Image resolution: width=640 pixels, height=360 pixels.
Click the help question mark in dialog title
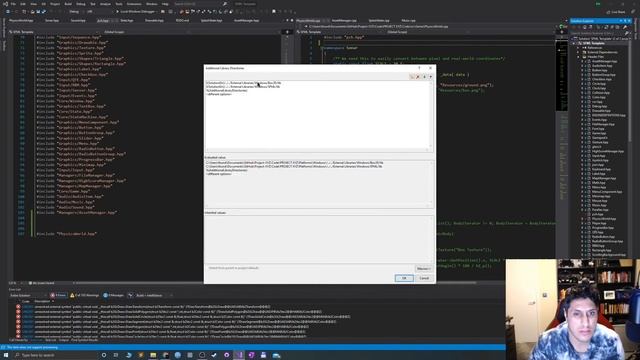(419, 68)
